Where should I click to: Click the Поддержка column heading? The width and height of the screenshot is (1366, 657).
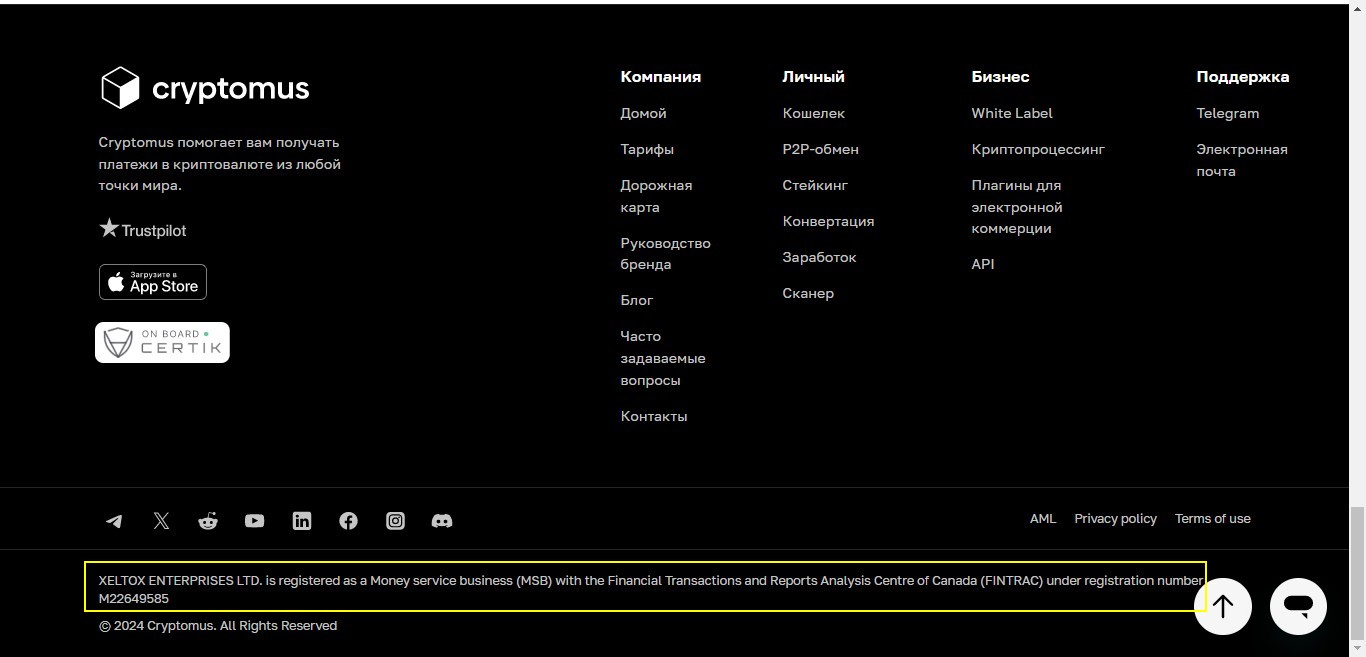click(x=1242, y=76)
